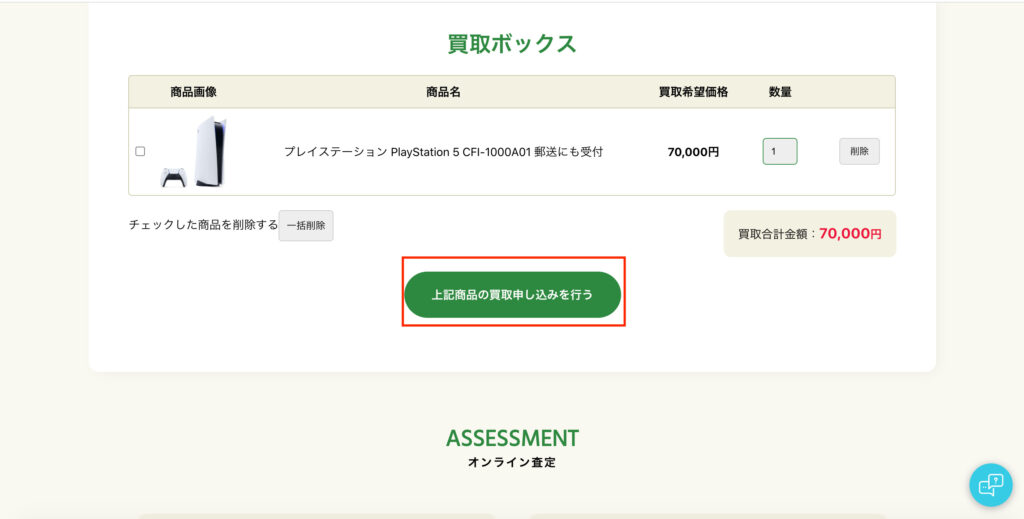Viewport: 1024px width, 519px height.
Task: Click the オンライン査定 subtitle
Action: tap(512, 462)
